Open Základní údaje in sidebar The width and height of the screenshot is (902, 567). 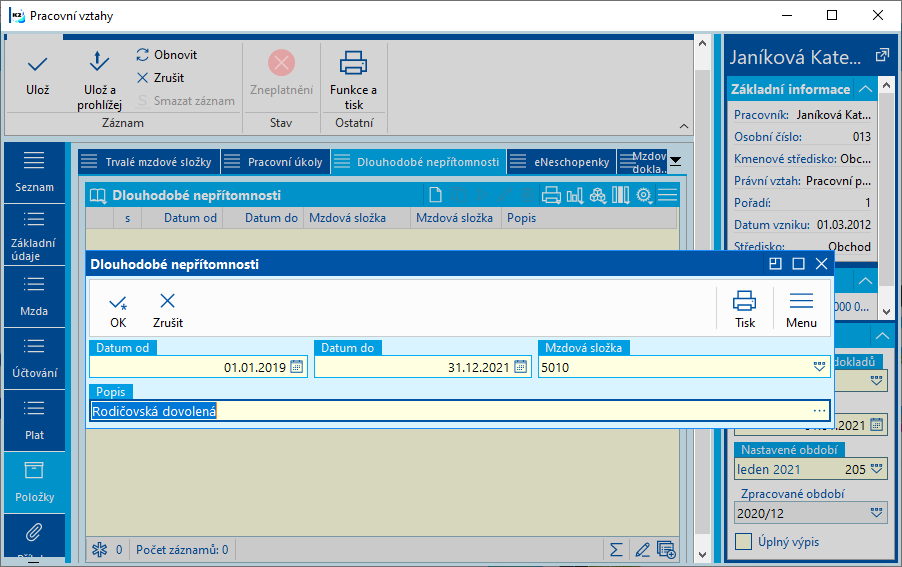(34, 235)
